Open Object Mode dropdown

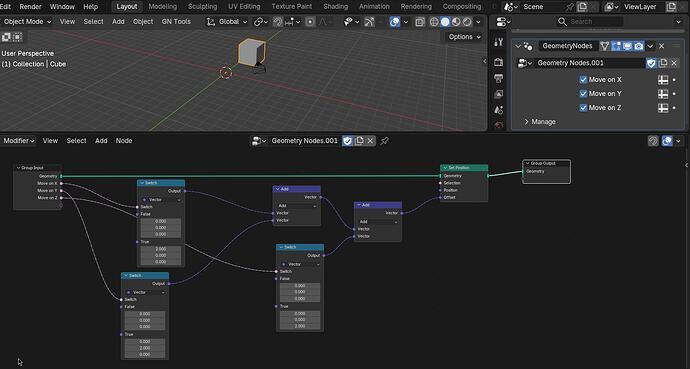(x=27, y=22)
